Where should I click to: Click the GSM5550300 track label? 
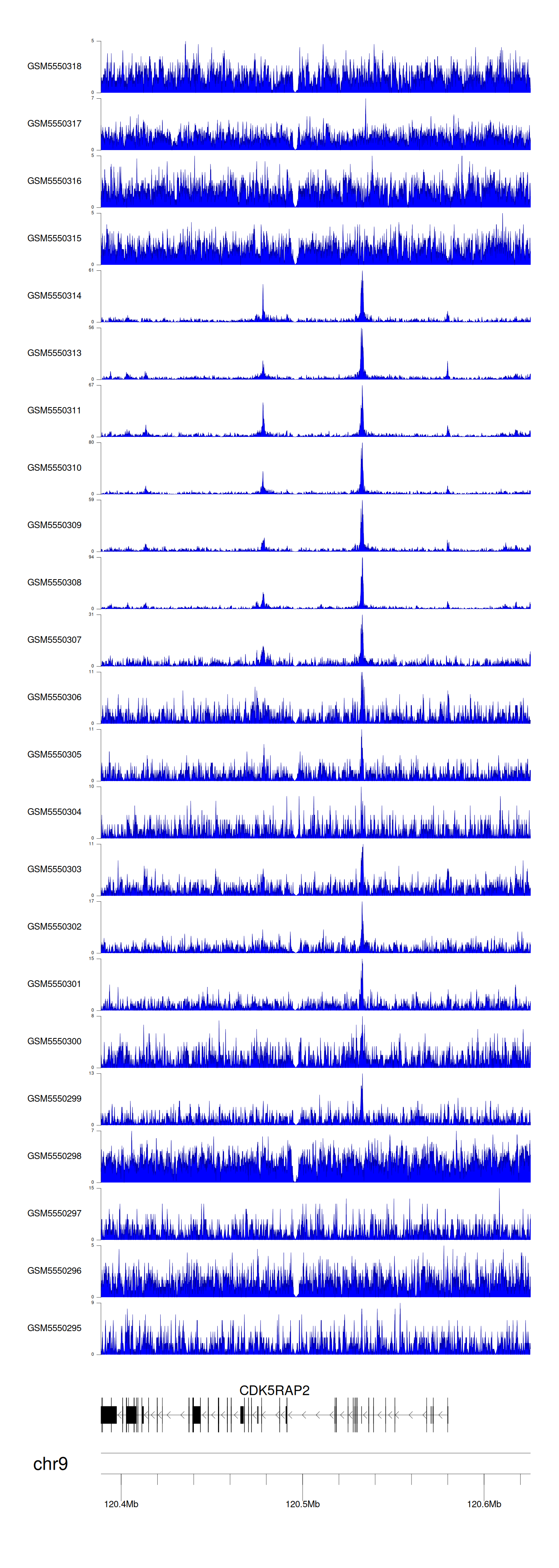54,1041
